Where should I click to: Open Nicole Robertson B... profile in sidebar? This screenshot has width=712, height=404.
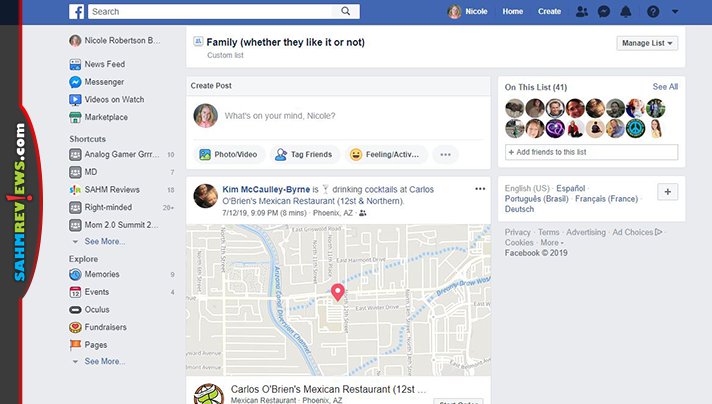(115, 40)
